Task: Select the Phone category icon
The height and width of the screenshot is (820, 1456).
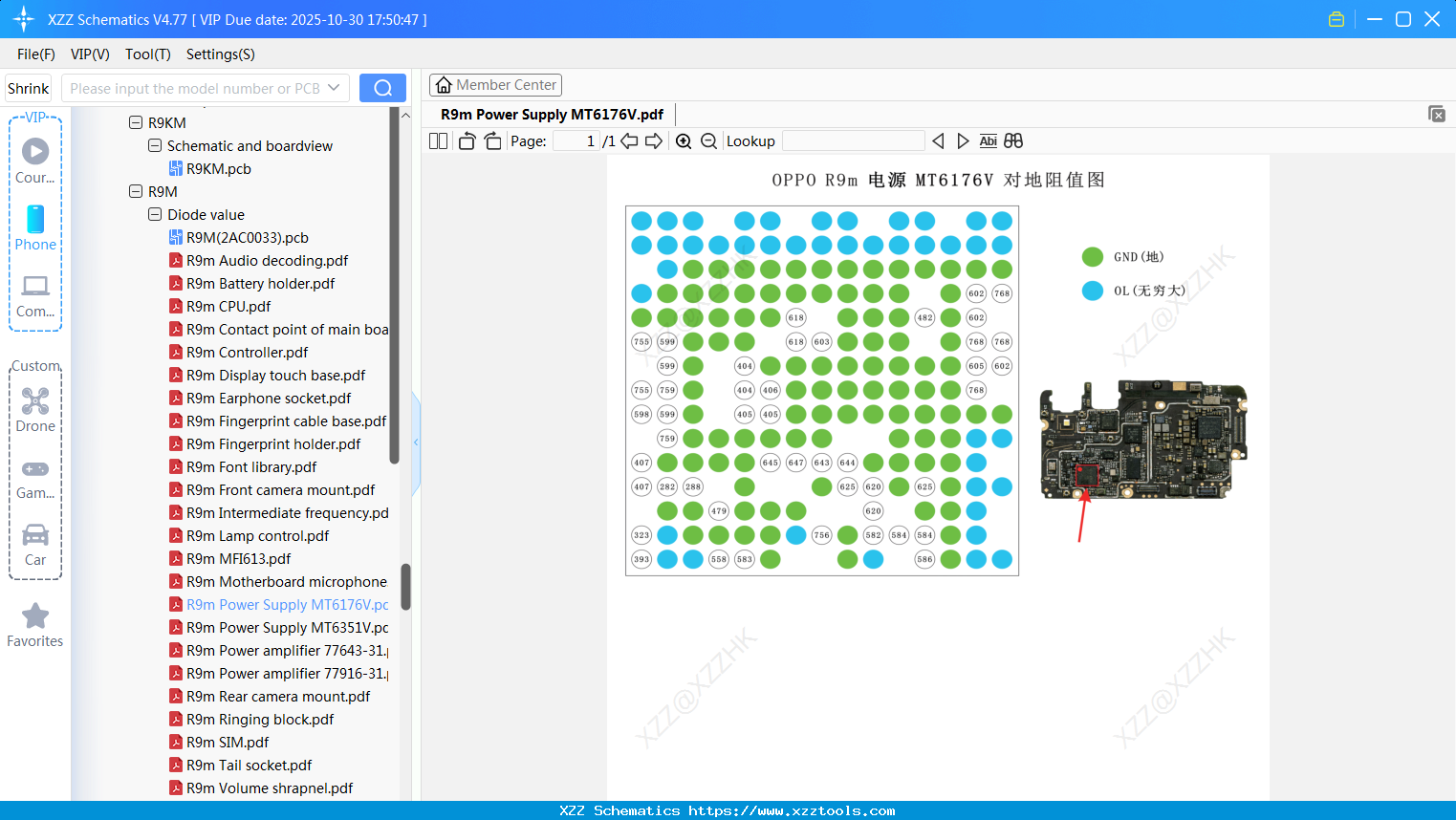Action: coord(35,227)
